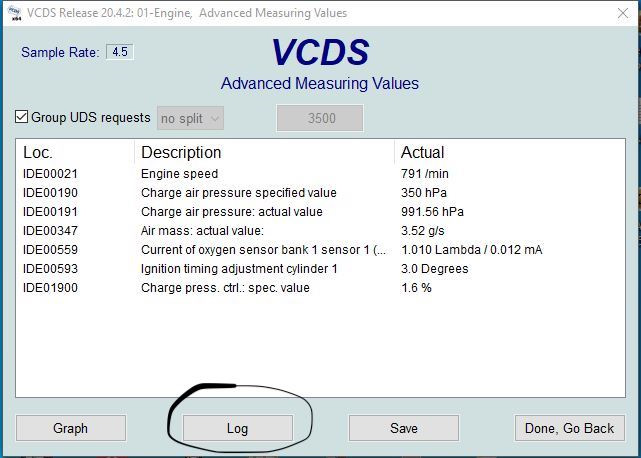The height and width of the screenshot is (458, 641).
Task: Toggle Group UDS requests checkbox
Action: 21,117
